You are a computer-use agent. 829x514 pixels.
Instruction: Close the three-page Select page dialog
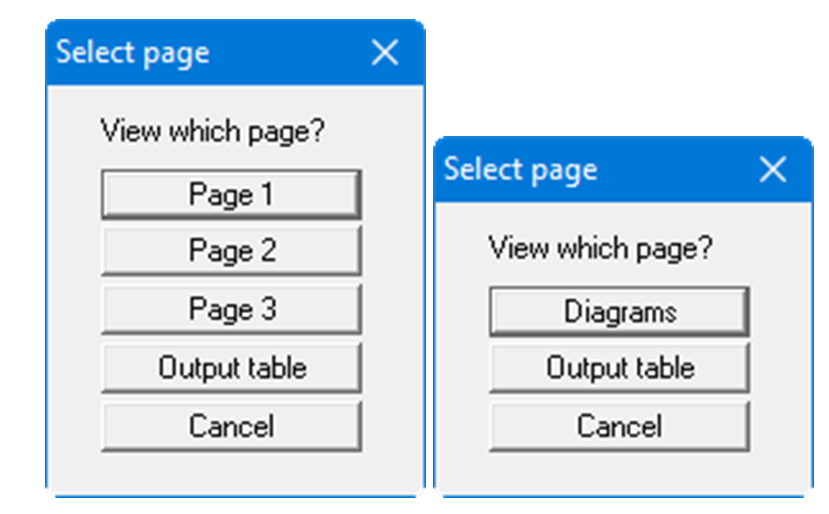coord(385,53)
